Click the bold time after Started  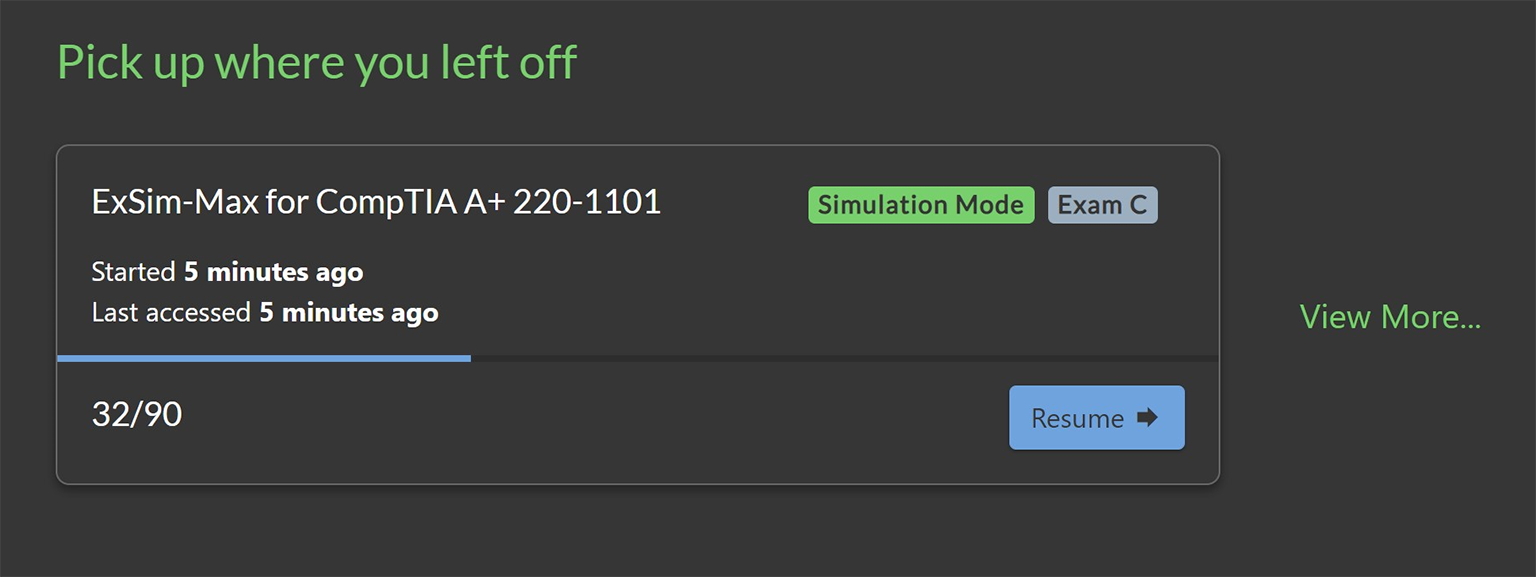pyautogui.click(x=273, y=272)
